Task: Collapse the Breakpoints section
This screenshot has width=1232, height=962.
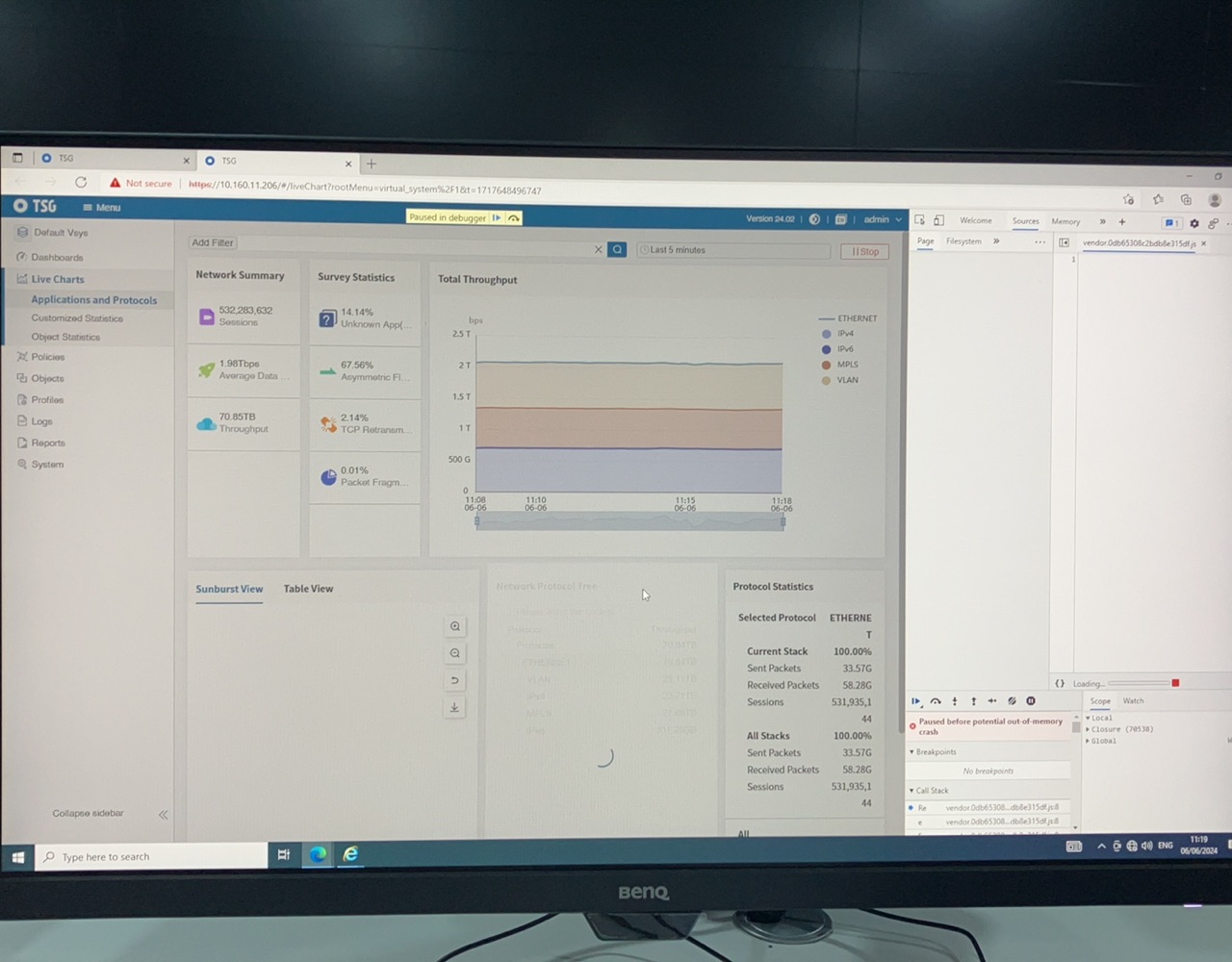Action: pos(912,752)
